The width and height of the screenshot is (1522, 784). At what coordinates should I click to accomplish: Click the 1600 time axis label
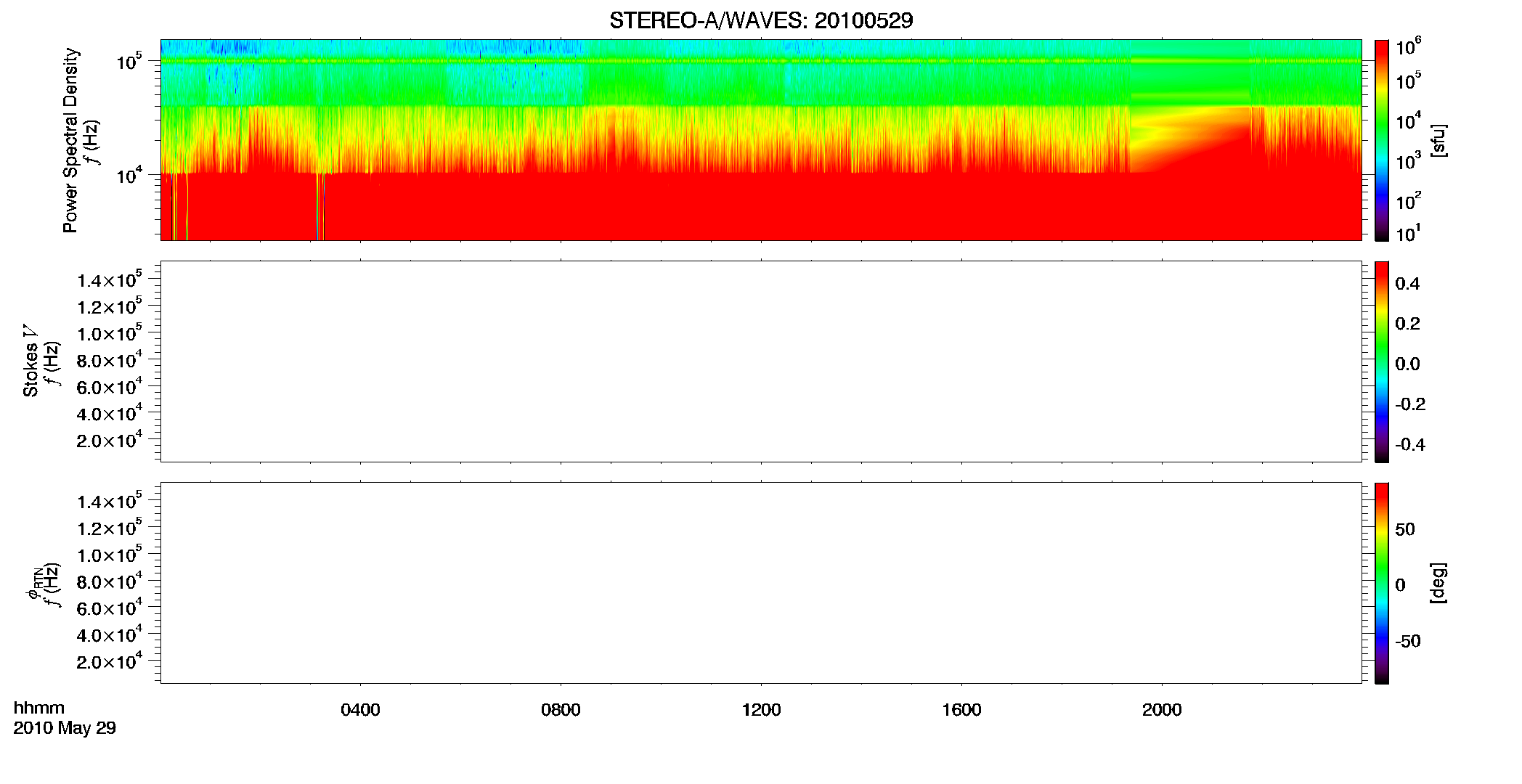point(961,710)
